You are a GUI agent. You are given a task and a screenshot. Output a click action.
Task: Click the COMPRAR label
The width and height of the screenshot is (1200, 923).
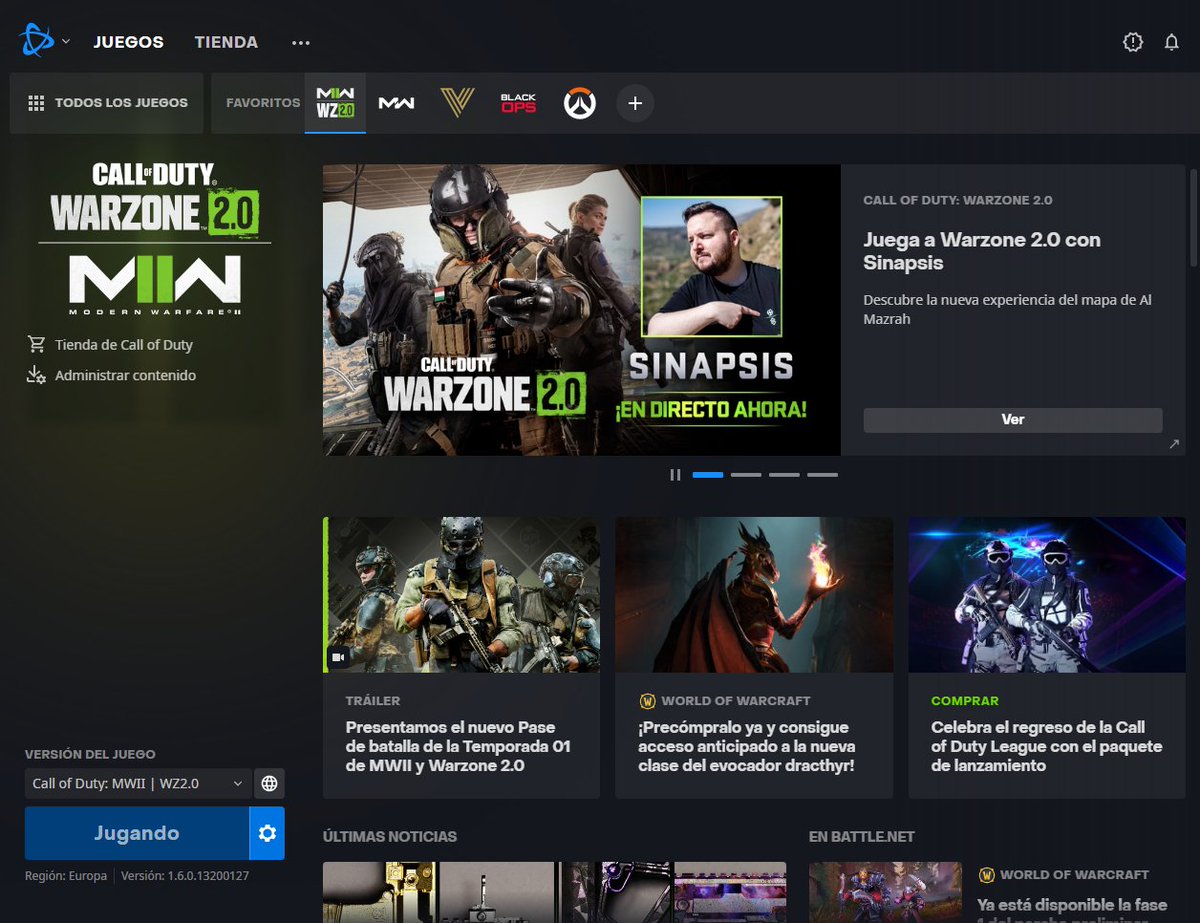[965, 701]
